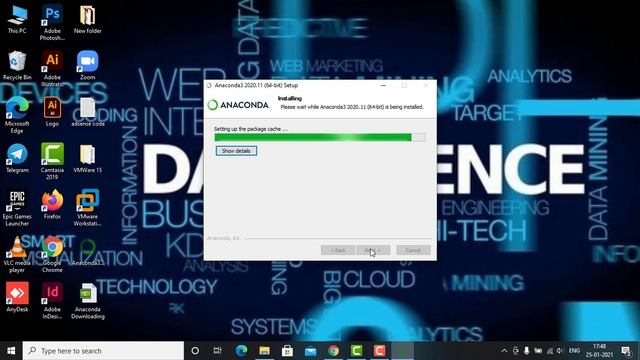Launch Adobe InDesign desktop shortcut
The image size is (640, 360).
(x=52, y=301)
